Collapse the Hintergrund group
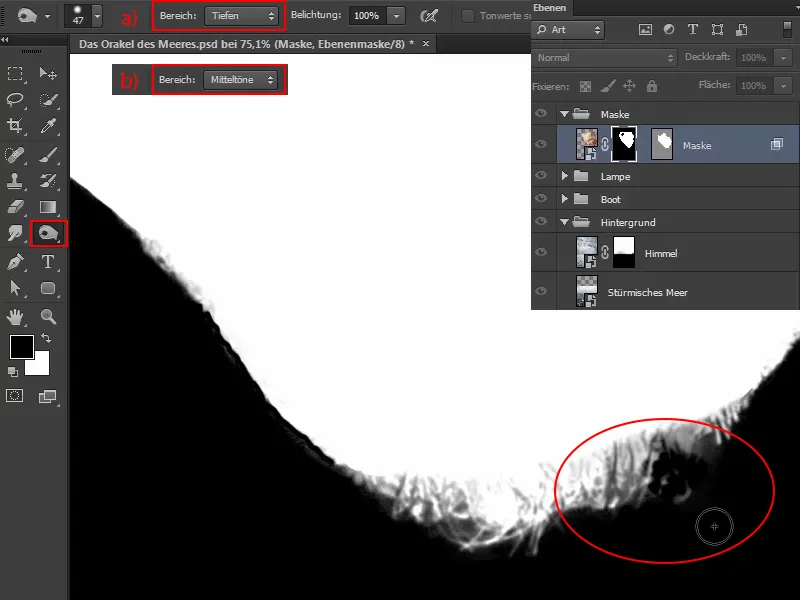This screenshot has height=600, width=800. coord(564,222)
